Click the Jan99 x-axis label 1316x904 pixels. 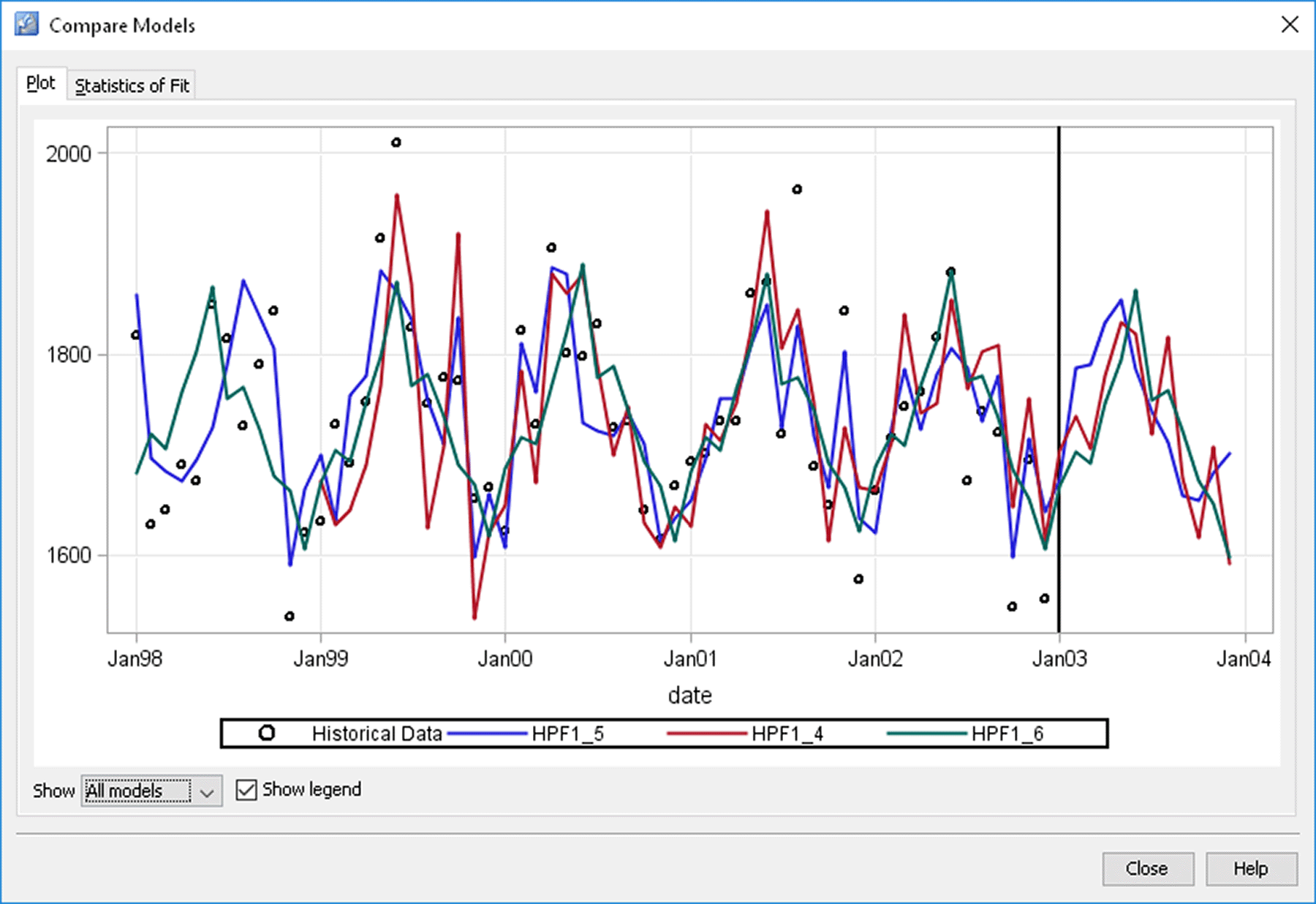(x=320, y=659)
